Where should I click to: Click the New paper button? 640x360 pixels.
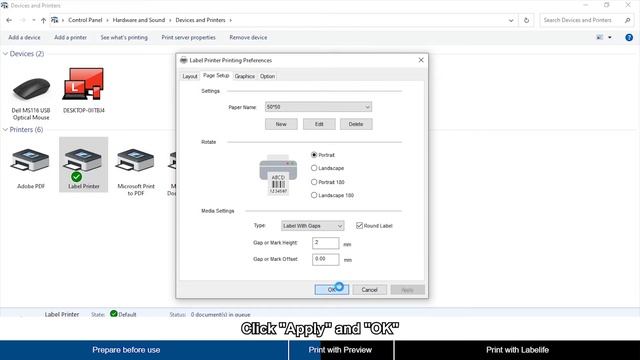[281, 124]
